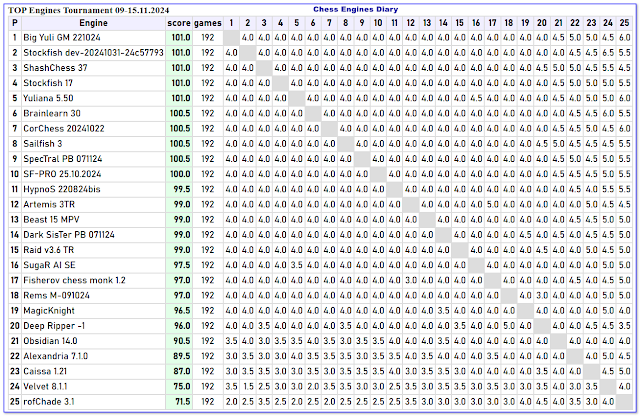This screenshot has width=640, height=416.
Task: Select engine name 'Deep Ripper -1'
Action: pyautogui.click(x=54, y=326)
